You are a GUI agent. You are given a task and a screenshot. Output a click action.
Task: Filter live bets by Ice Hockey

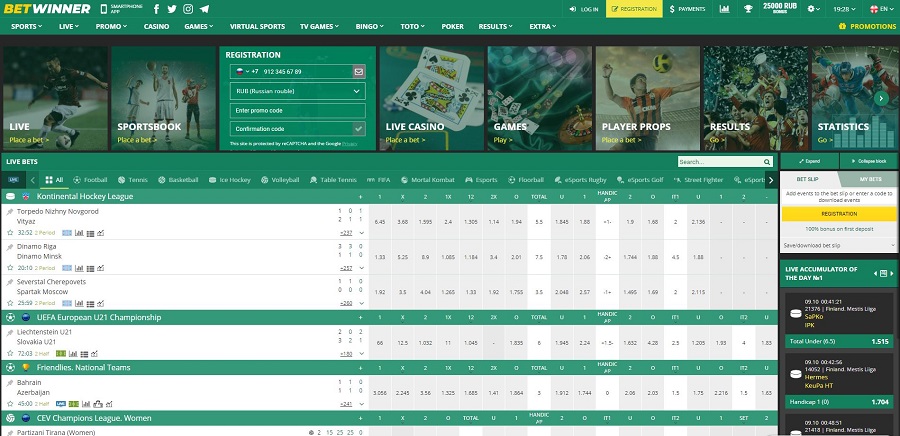pyautogui.click(x=230, y=180)
